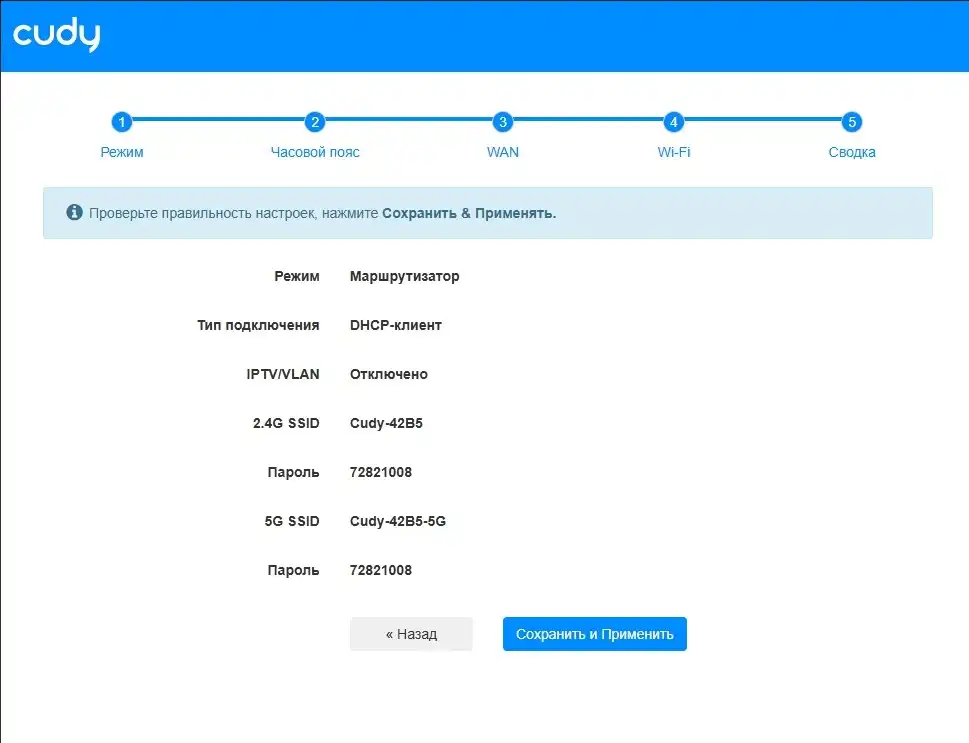Click the DHCP-клиент connection type value

[395, 325]
